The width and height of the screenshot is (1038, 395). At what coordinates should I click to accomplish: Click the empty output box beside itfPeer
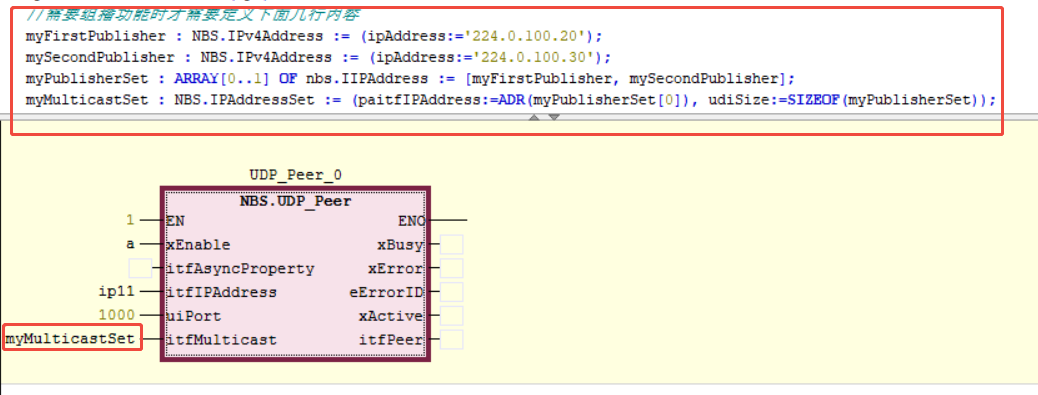coord(451,339)
